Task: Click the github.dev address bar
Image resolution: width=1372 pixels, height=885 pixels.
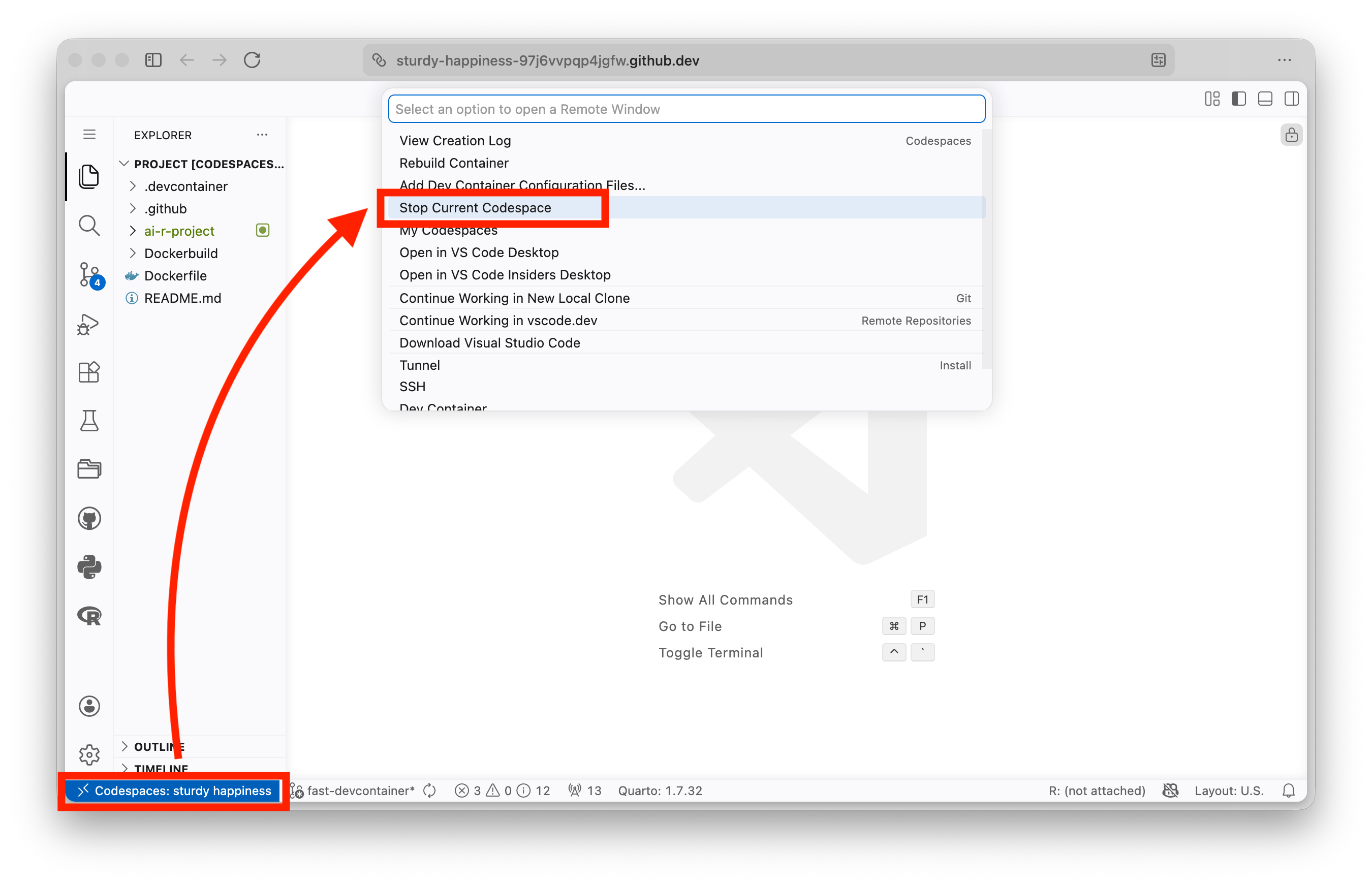Action: (768, 60)
